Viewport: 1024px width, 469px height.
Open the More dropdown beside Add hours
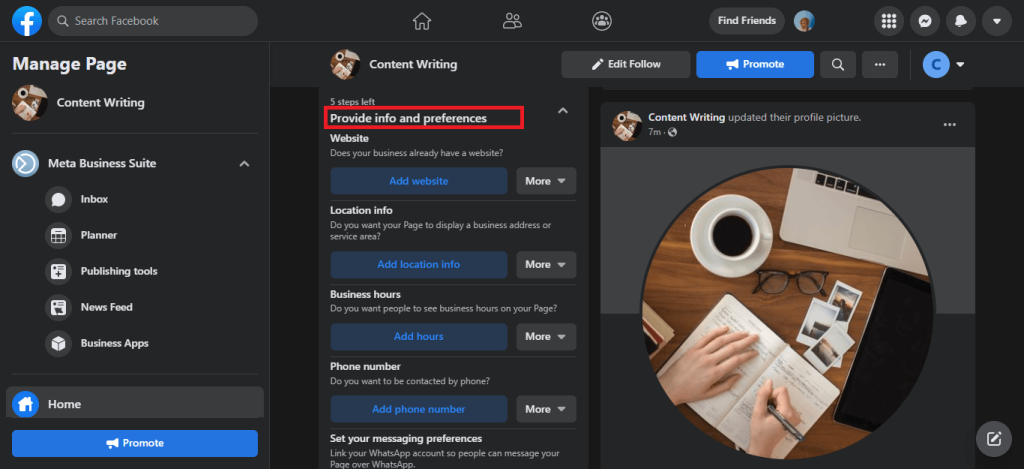coord(546,336)
